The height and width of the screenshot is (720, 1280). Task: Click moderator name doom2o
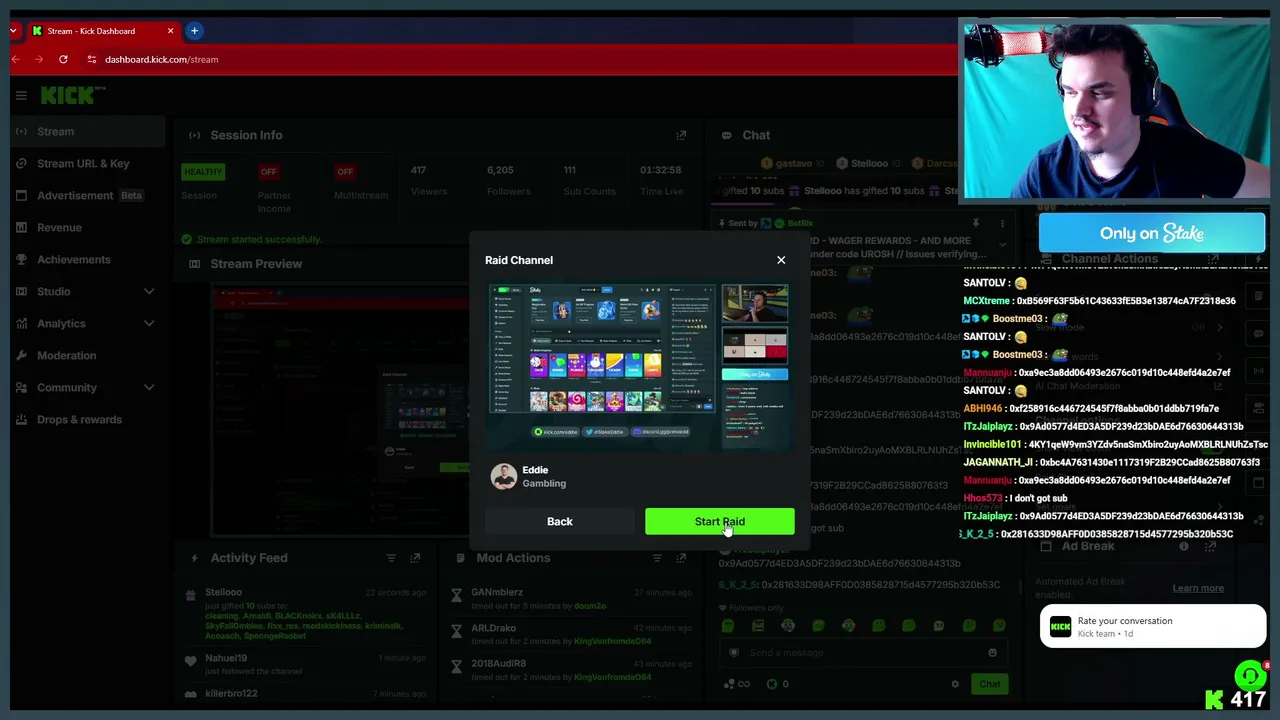tap(590, 606)
